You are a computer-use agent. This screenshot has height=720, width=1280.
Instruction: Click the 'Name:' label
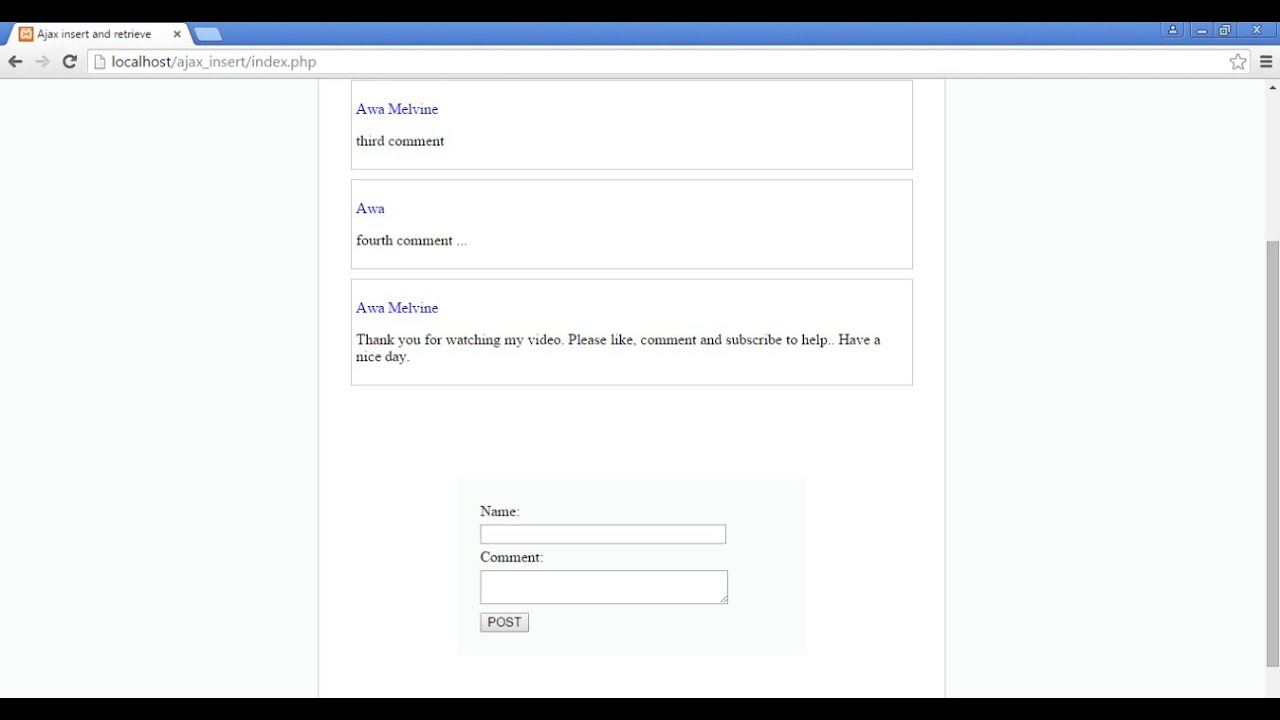[x=500, y=511]
